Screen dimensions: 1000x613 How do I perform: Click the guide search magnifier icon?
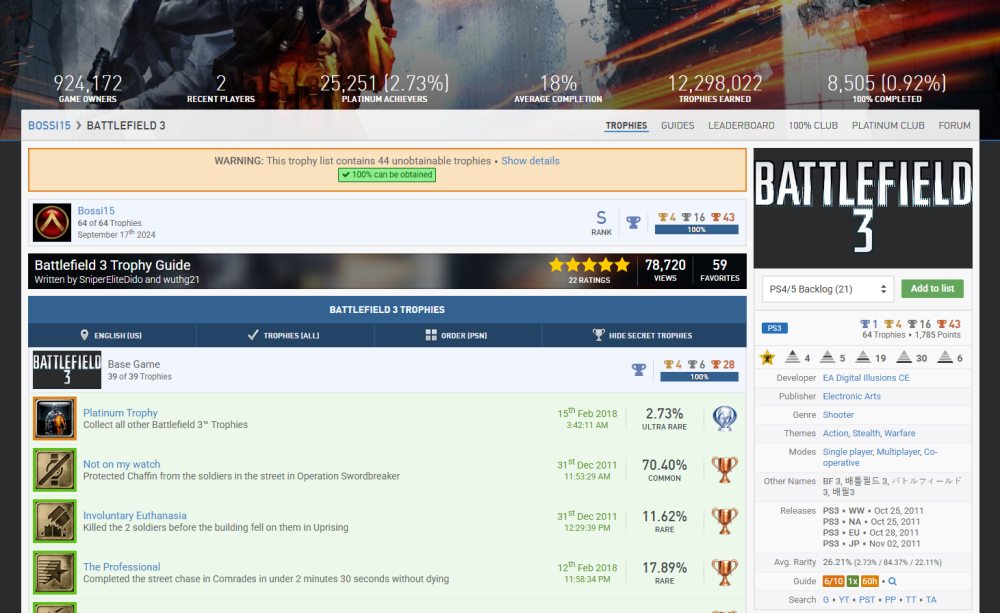pyautogui.click(x=893, y=581)
